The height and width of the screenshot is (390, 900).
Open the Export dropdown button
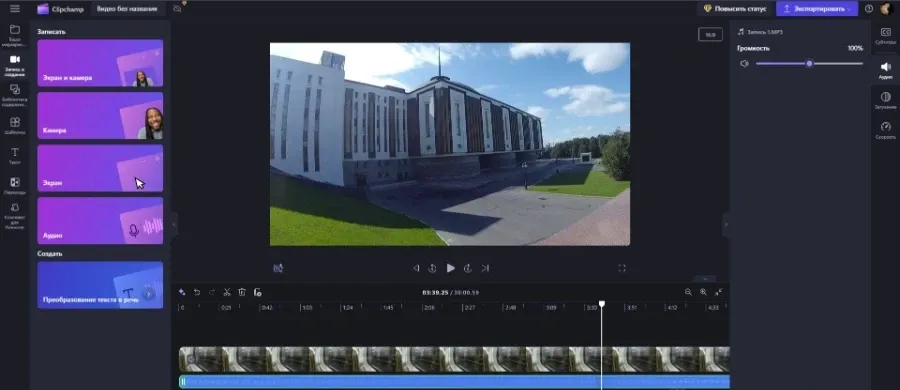click(817, 9)
